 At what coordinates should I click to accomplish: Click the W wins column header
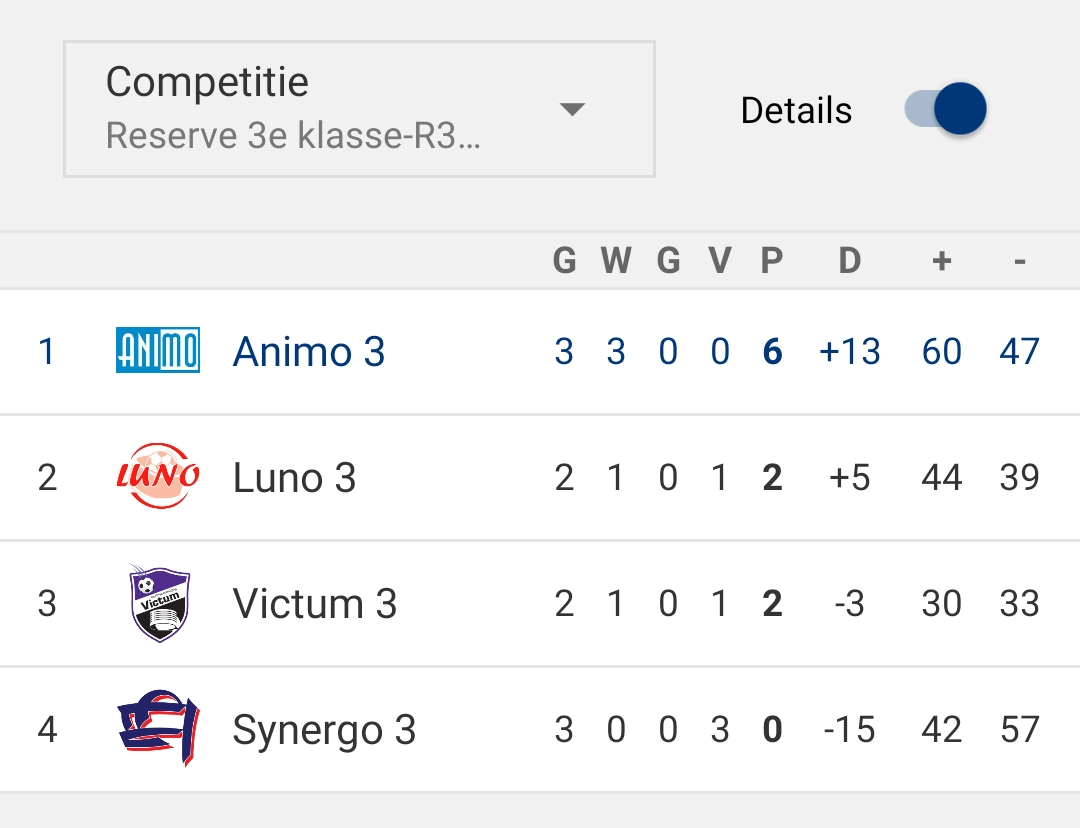point(616,260)
